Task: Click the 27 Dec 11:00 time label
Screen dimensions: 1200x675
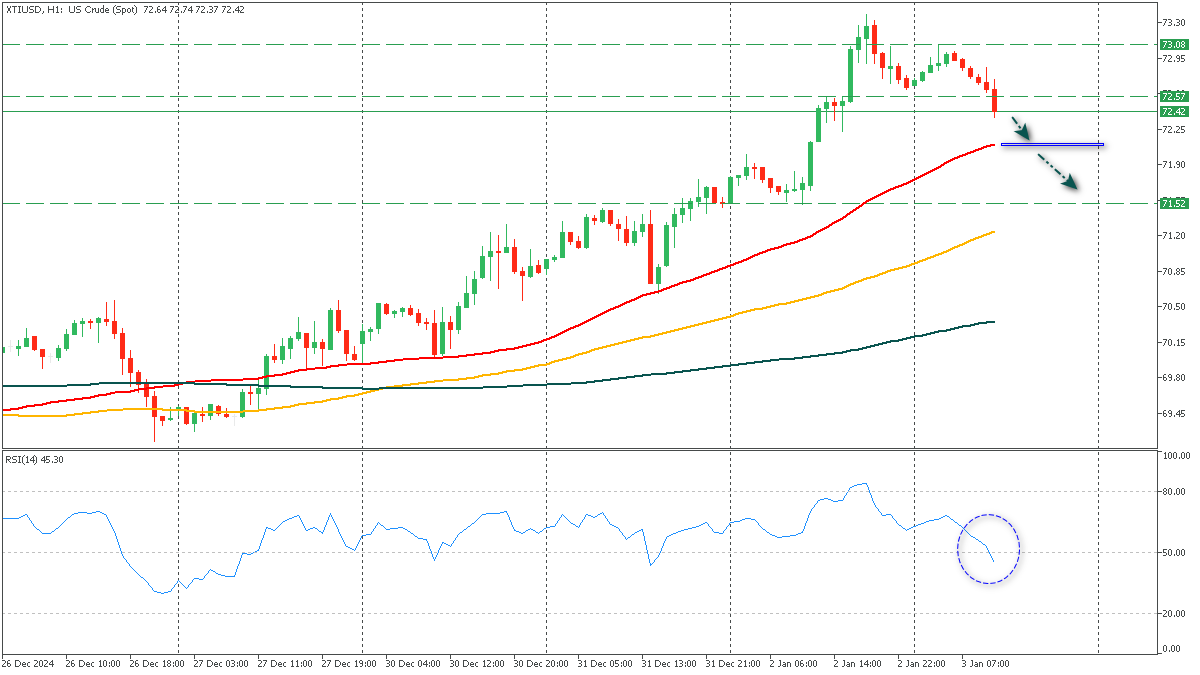Action: pyautogui.click(x=285, y=663)
